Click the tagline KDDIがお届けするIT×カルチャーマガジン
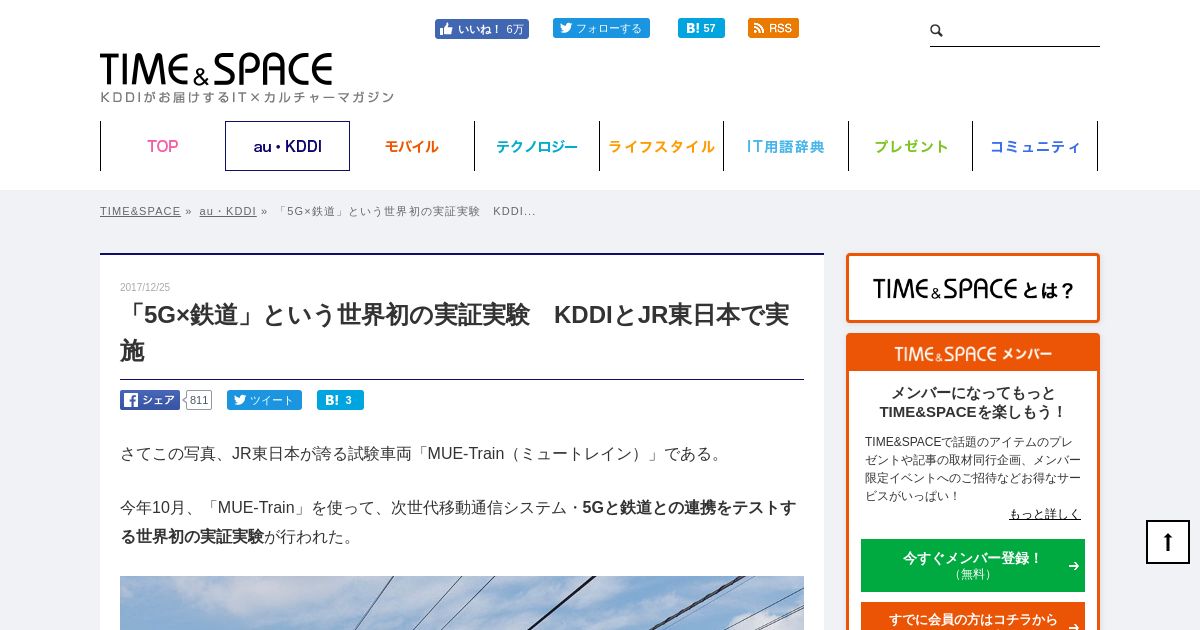 coord(247,97)
